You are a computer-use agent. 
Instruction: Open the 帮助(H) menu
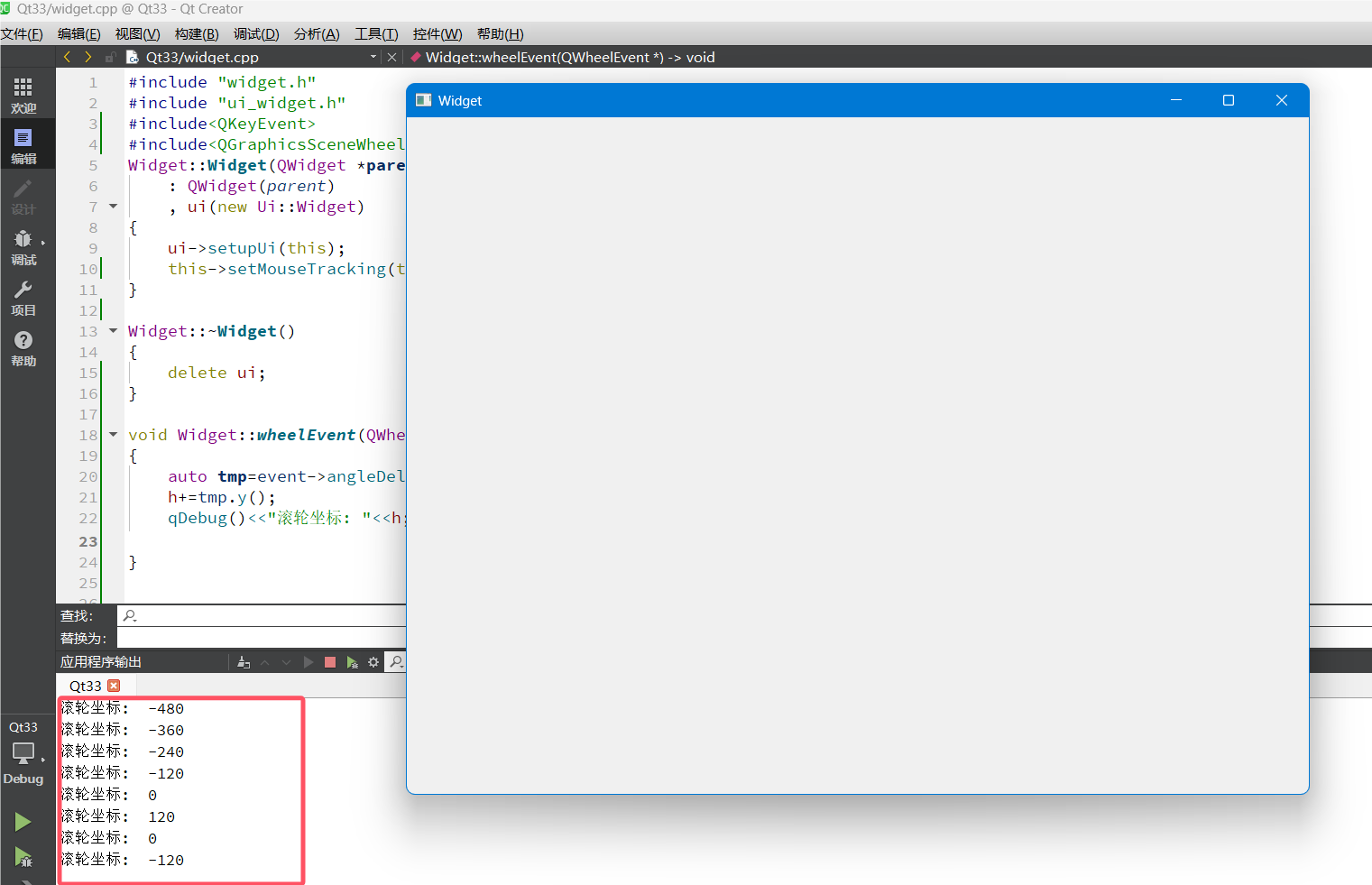[501, 34]
